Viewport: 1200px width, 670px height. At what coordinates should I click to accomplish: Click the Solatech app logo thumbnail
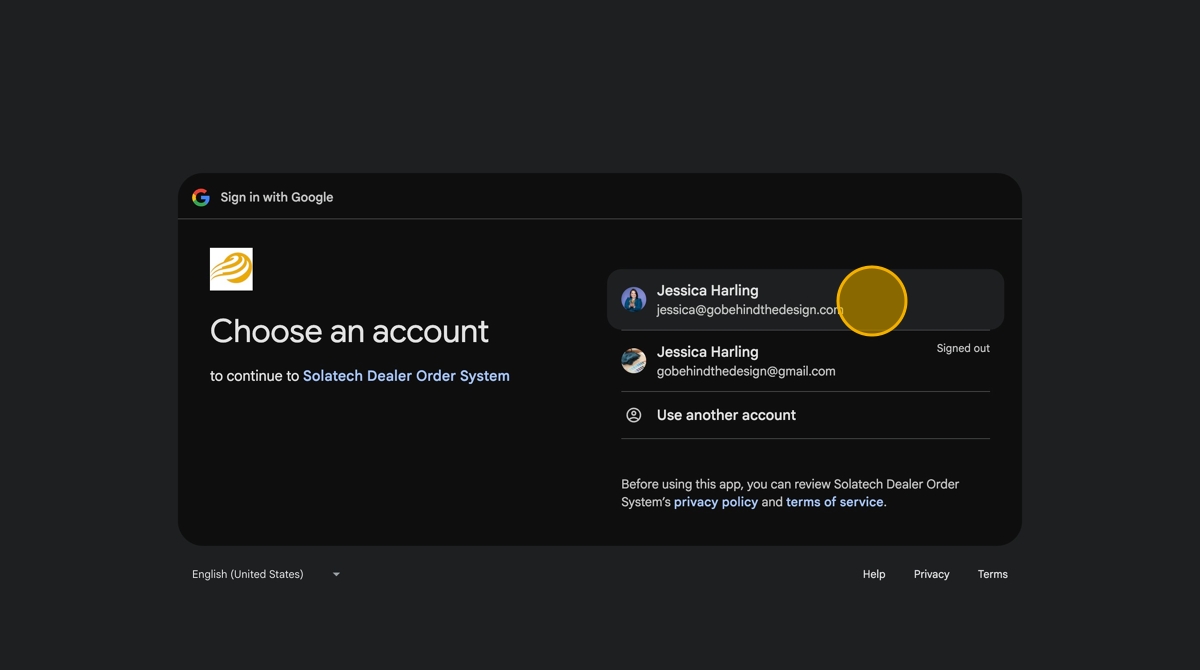(231, 269)
